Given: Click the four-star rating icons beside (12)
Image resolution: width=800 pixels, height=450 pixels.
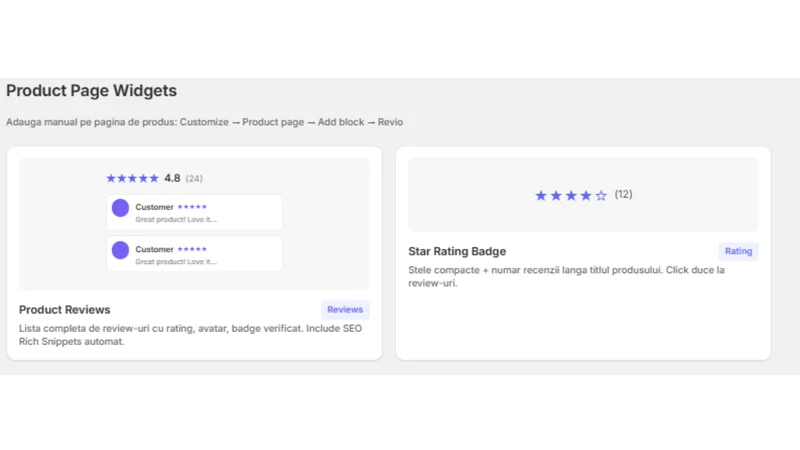Looking at the screenshot, I should tap(571, 195).
